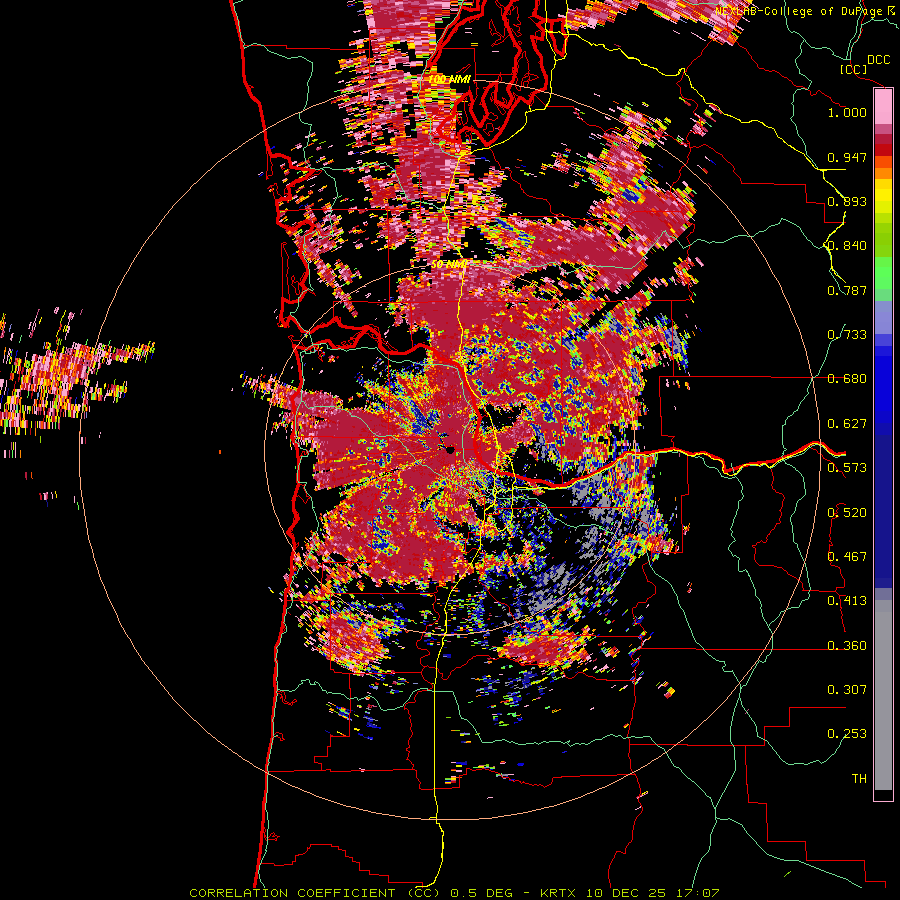
Task: Click the 0.520 scale label
Action: [x=847, y=513]
